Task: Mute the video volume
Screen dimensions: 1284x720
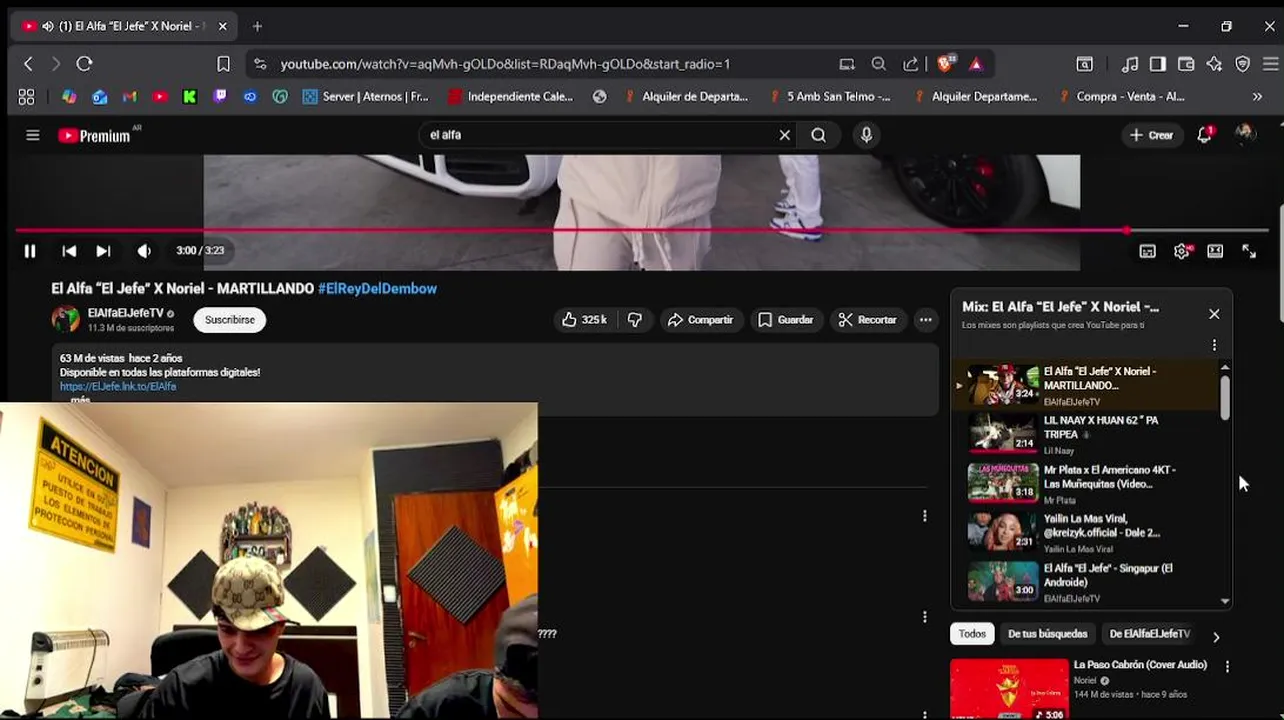Action: pyautogui.click(x=144, y=251)
